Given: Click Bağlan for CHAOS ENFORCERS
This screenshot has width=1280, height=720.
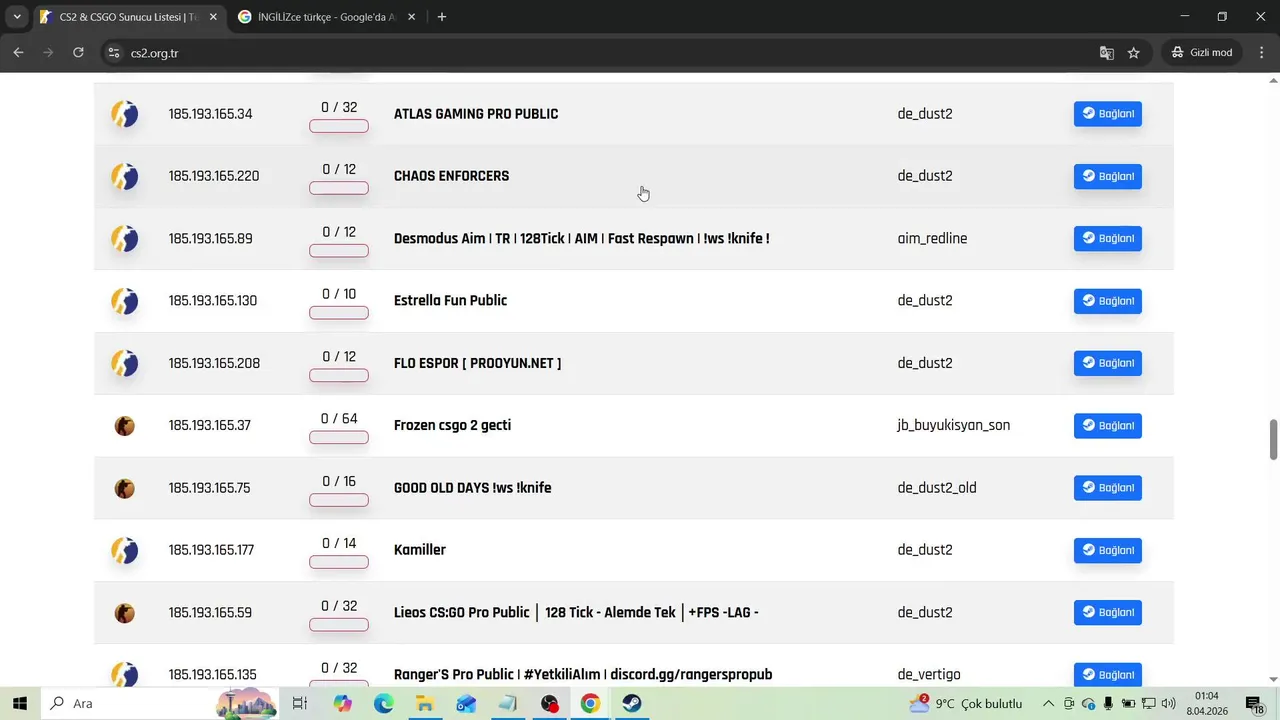Looking at the screenshot, I should point(1108,176).
